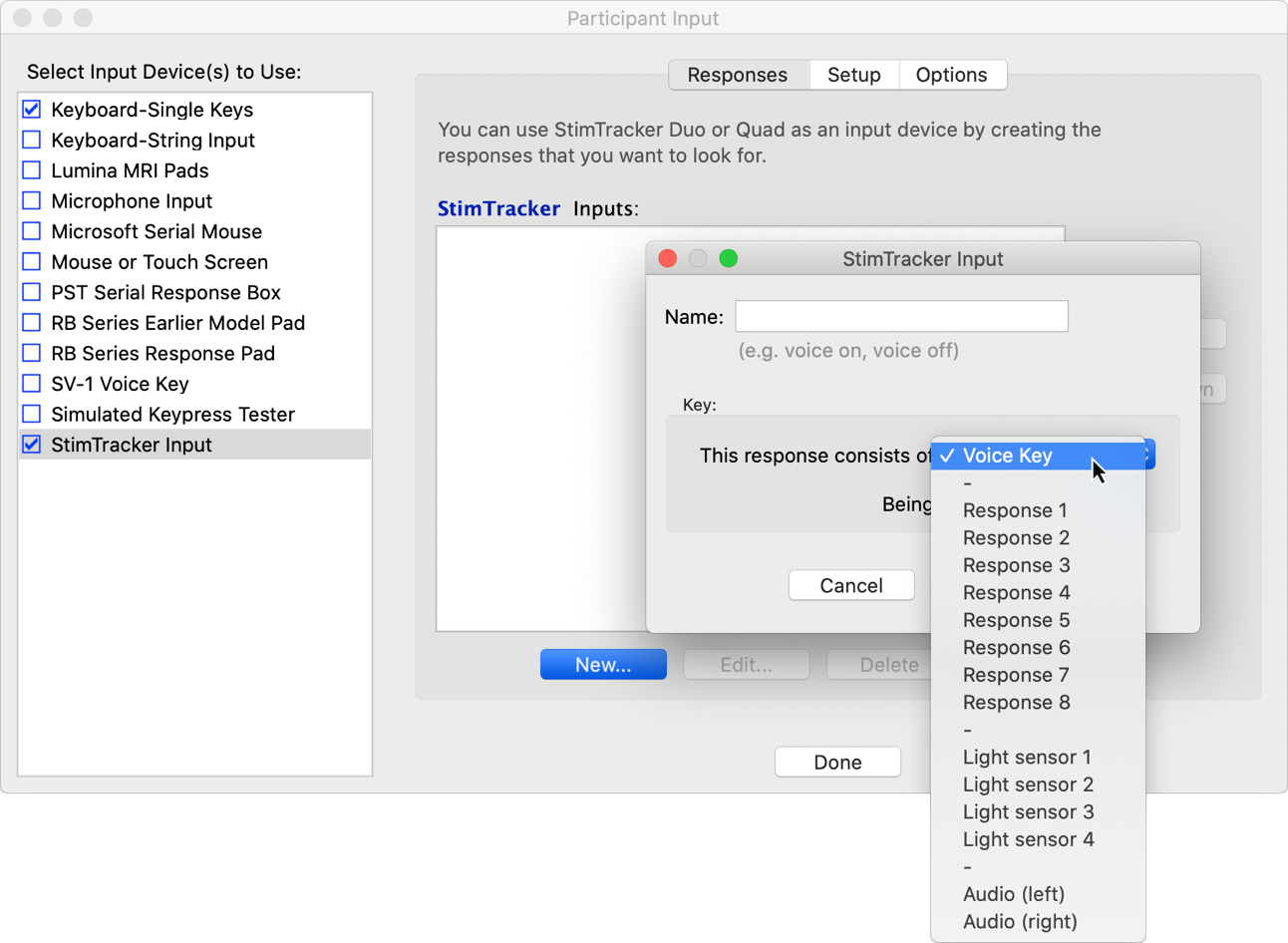1288x943 pixels.
Task: Select Light sensor 2 option
Action: (1028, 785)
